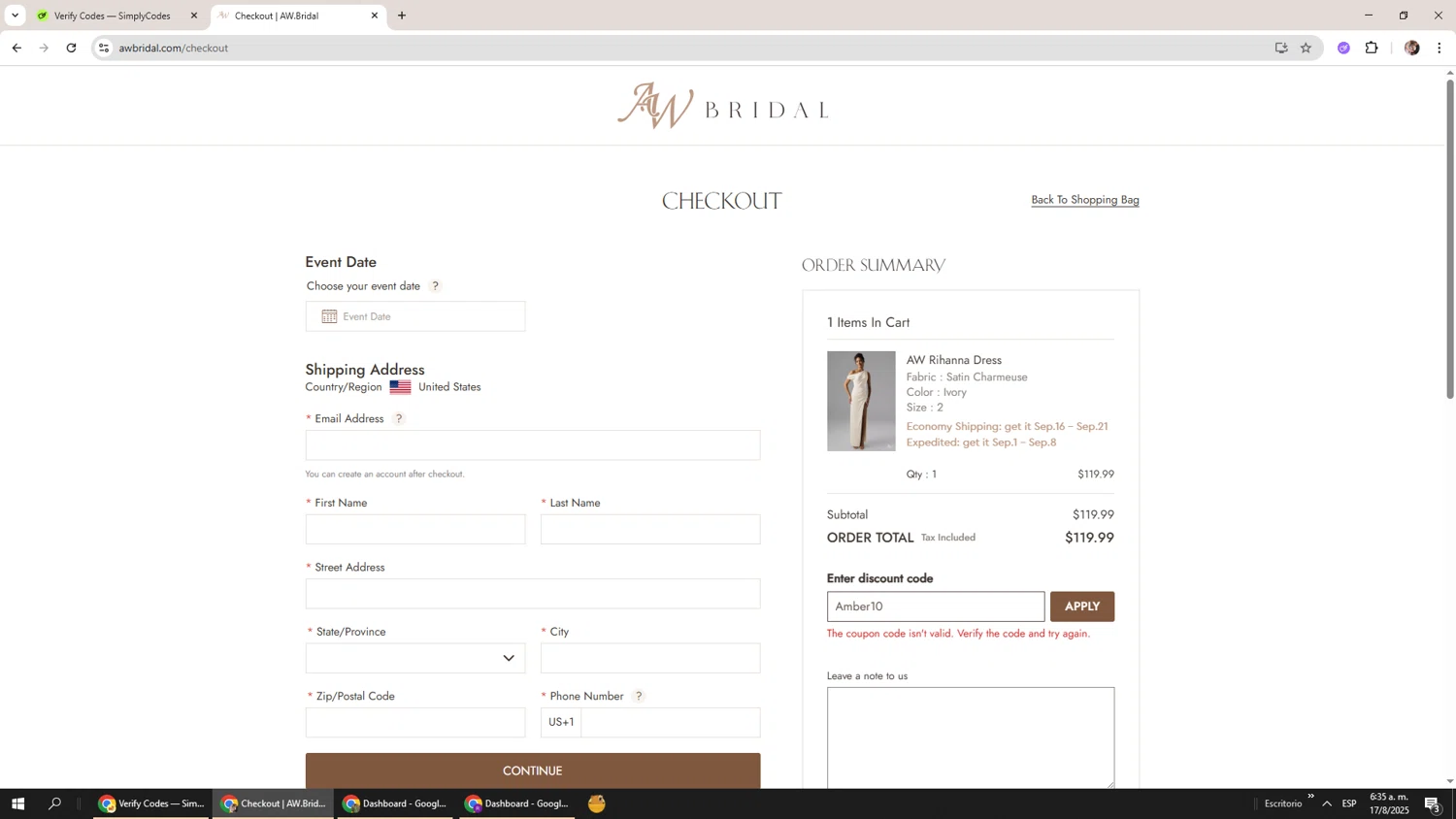
Task: Open first Dashboard Google taskbar window
Action: [395, 803]
